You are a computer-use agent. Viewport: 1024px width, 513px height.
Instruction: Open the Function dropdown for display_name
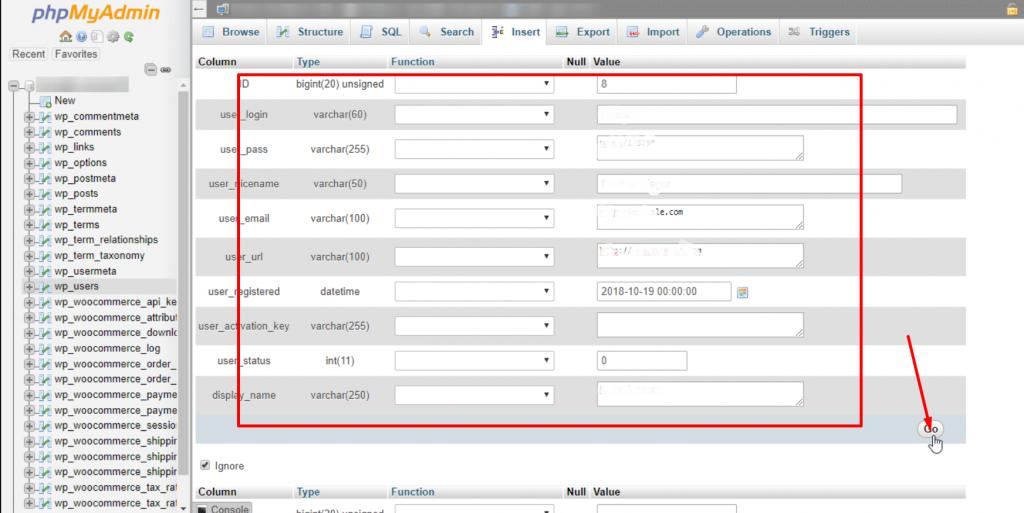(474, 395)
